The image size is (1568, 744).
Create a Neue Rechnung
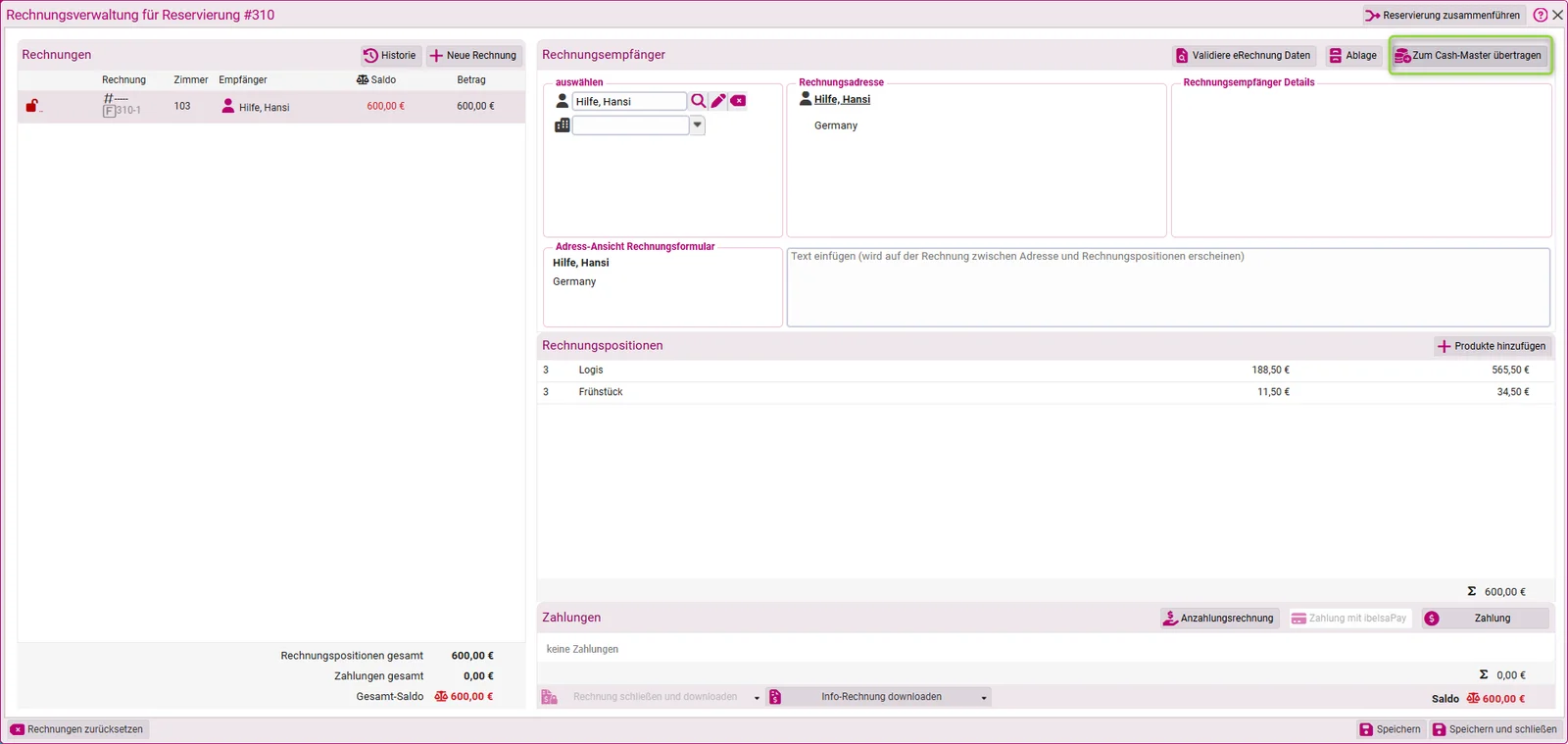(473, 56)
